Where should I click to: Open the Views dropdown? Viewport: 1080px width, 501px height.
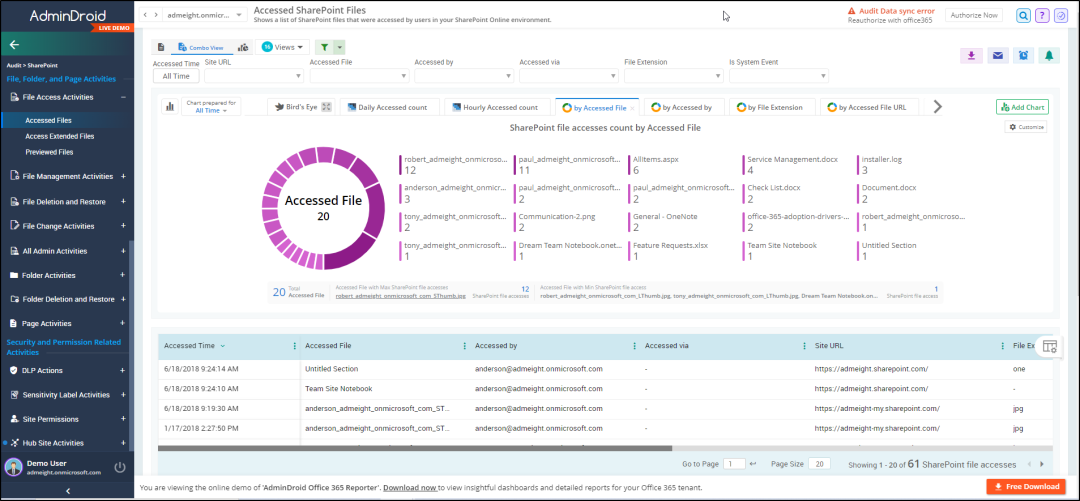[x=283, y=48]
